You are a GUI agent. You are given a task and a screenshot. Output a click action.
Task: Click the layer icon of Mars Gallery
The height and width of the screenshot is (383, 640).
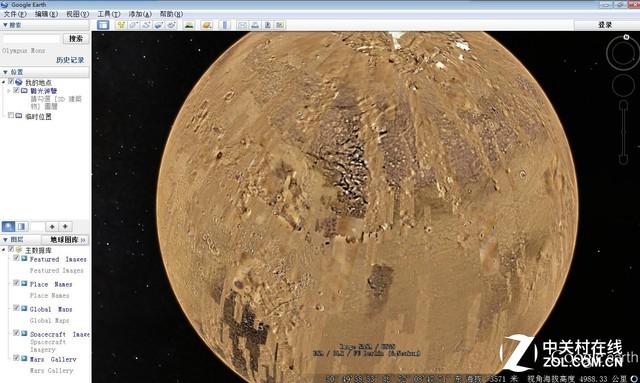tap(24, 359)
